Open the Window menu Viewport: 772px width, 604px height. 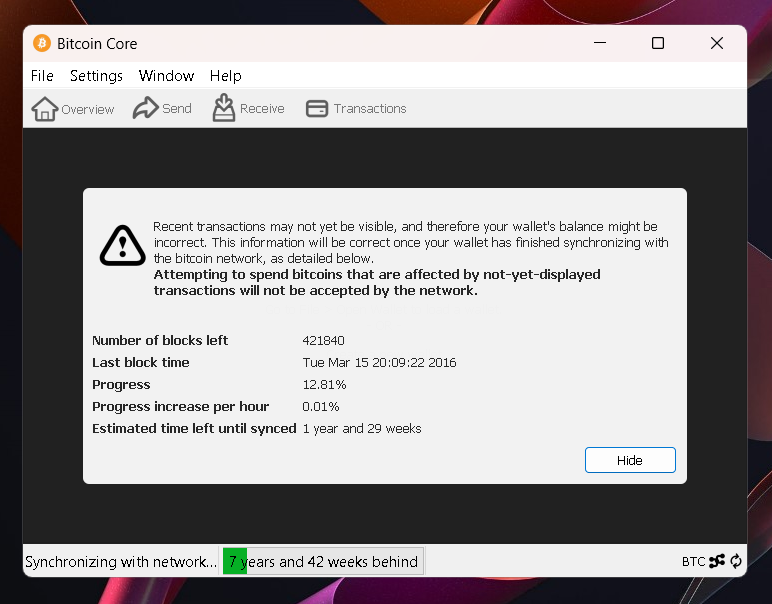[166, 76]
